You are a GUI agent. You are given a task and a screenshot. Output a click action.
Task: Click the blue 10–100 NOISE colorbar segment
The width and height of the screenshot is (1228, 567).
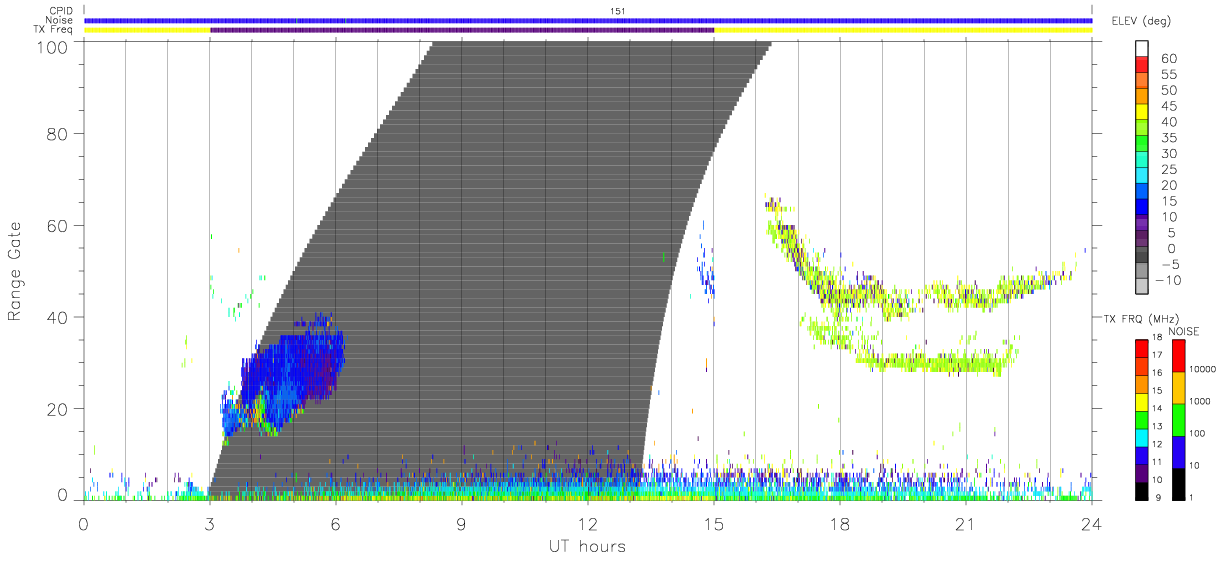pyautogui.click(x=1178, y=451)
